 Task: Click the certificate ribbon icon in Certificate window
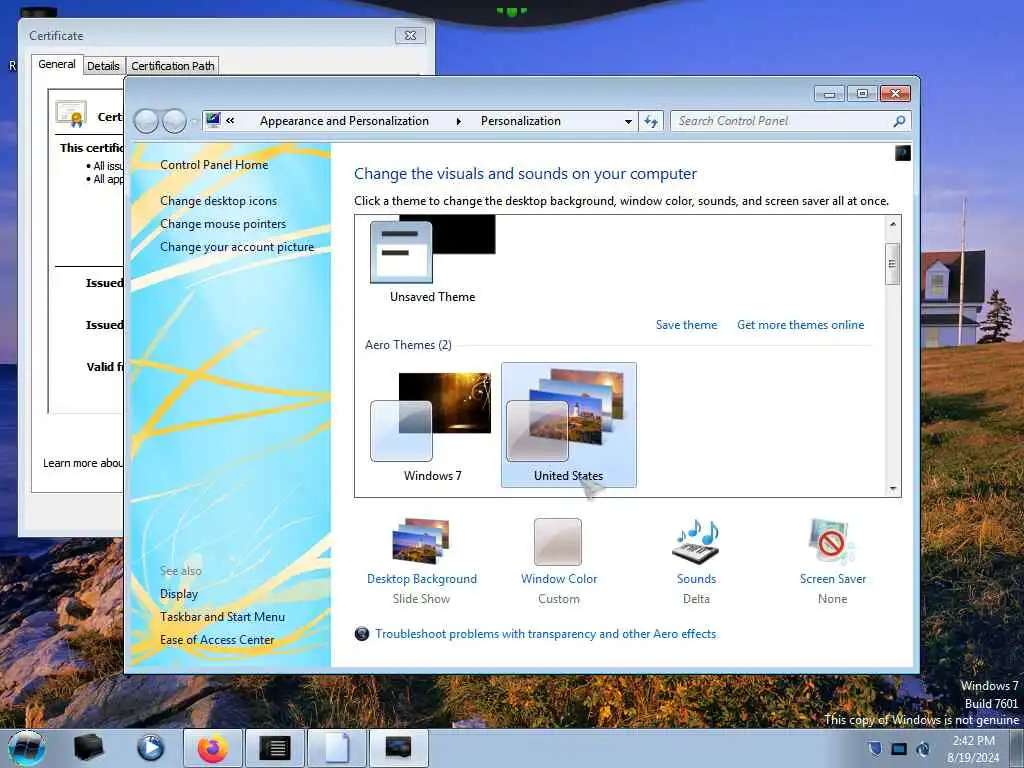click(x=71, y=114)
